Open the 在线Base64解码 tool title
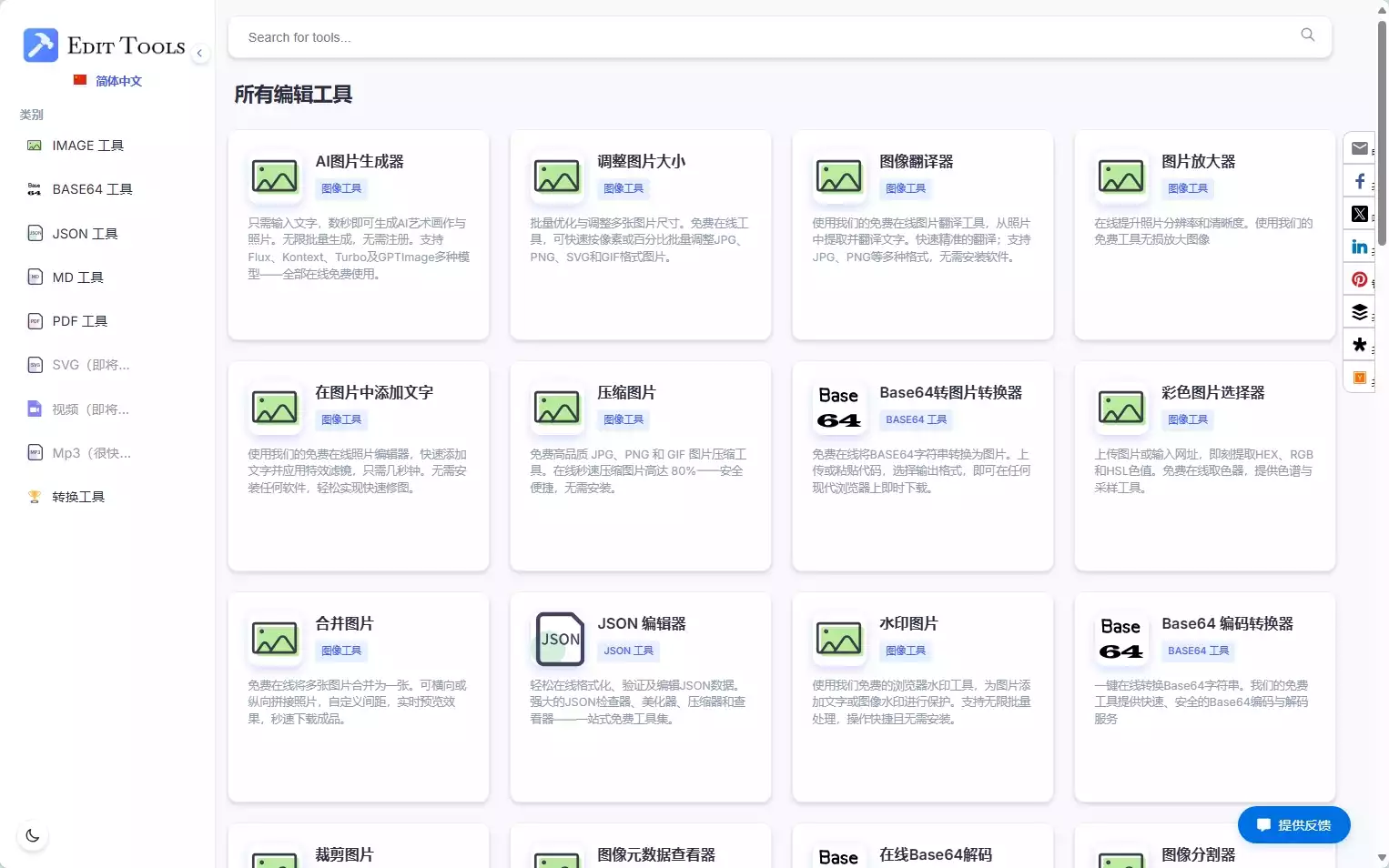 tap(936, 854)
